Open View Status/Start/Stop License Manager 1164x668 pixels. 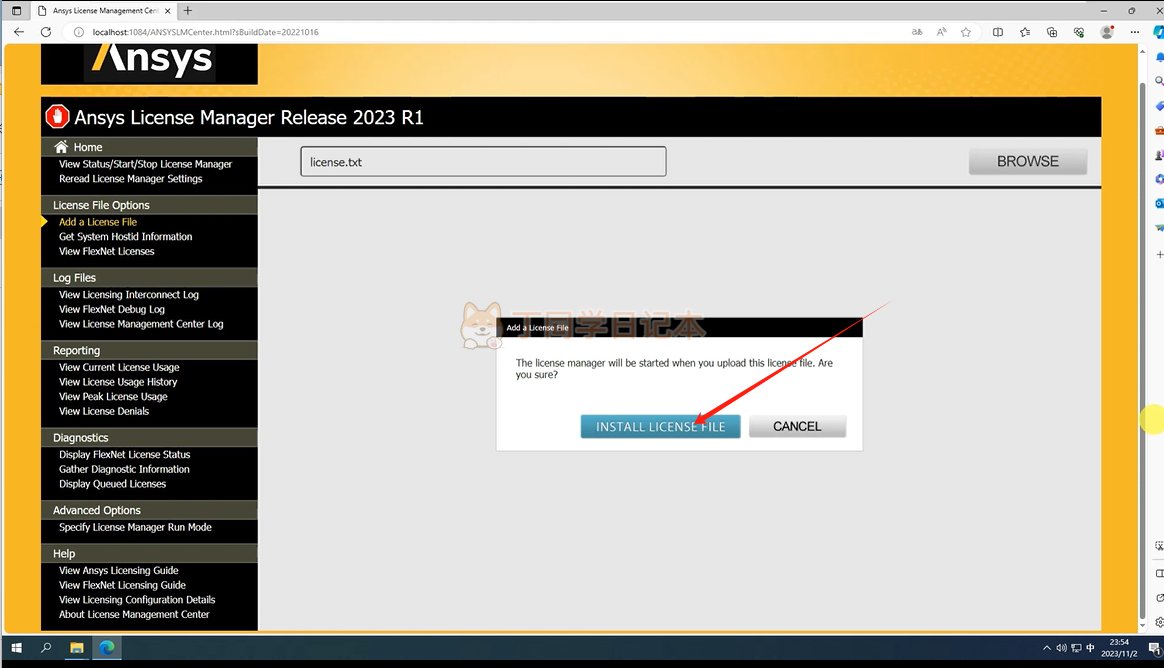(x=146, y=164)
